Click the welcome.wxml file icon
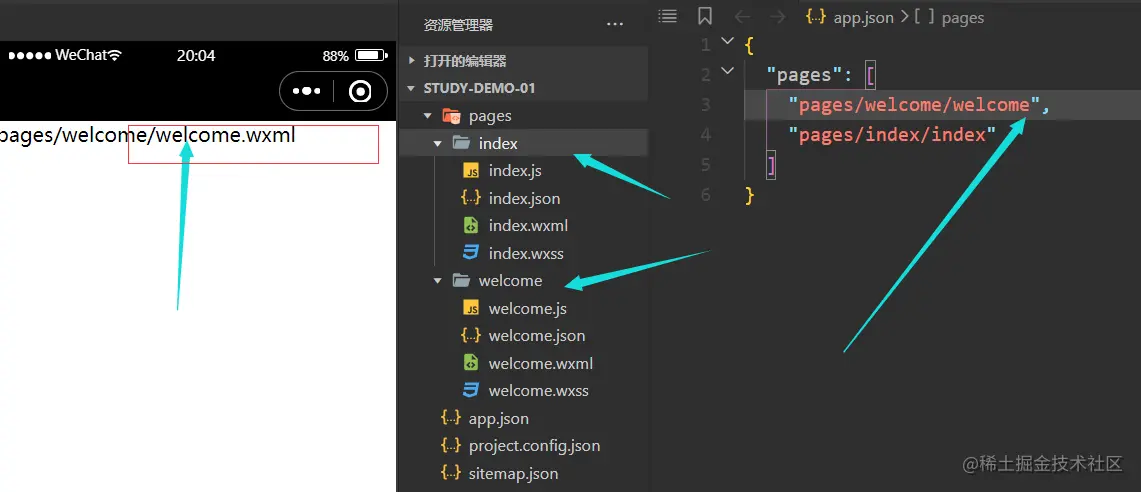Image resolution: width=1141 pixels, height=492 pixels. 471,363
